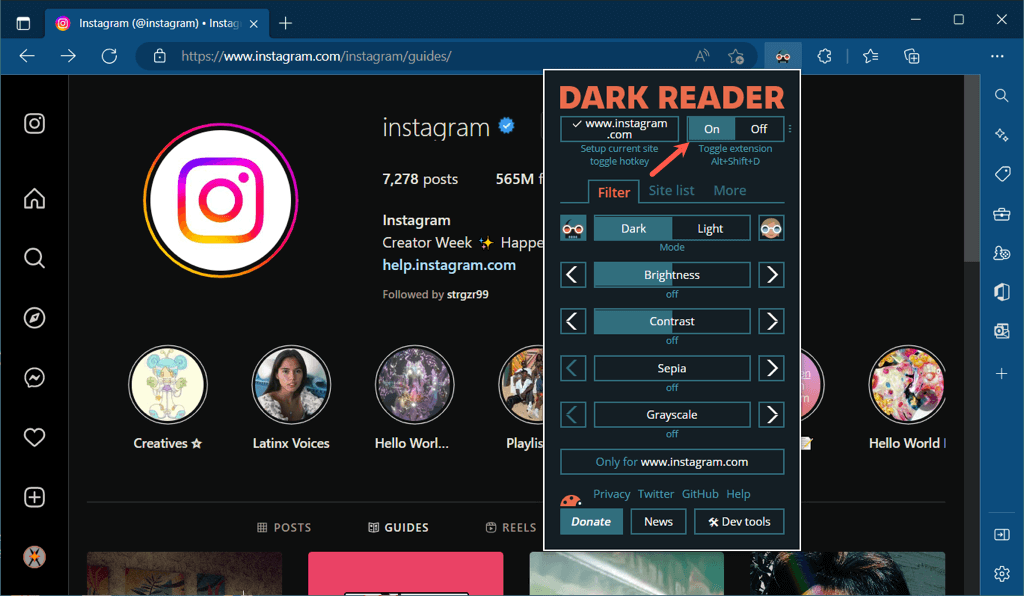Increase Contrast with right arrow

pyautogui.click(x=771, y=321)
